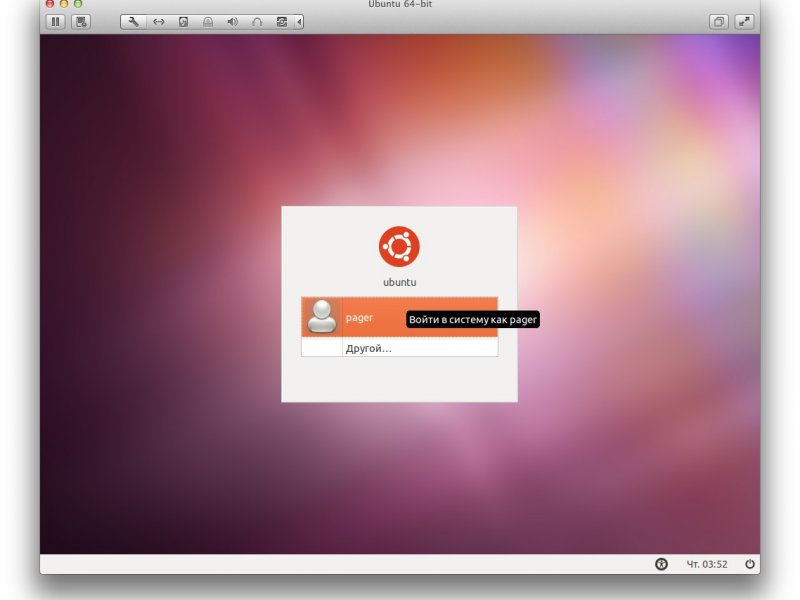This screenshot has height=600, width=800.
Task: Switch VM to Unity view icon
Action: click(719, 22)
